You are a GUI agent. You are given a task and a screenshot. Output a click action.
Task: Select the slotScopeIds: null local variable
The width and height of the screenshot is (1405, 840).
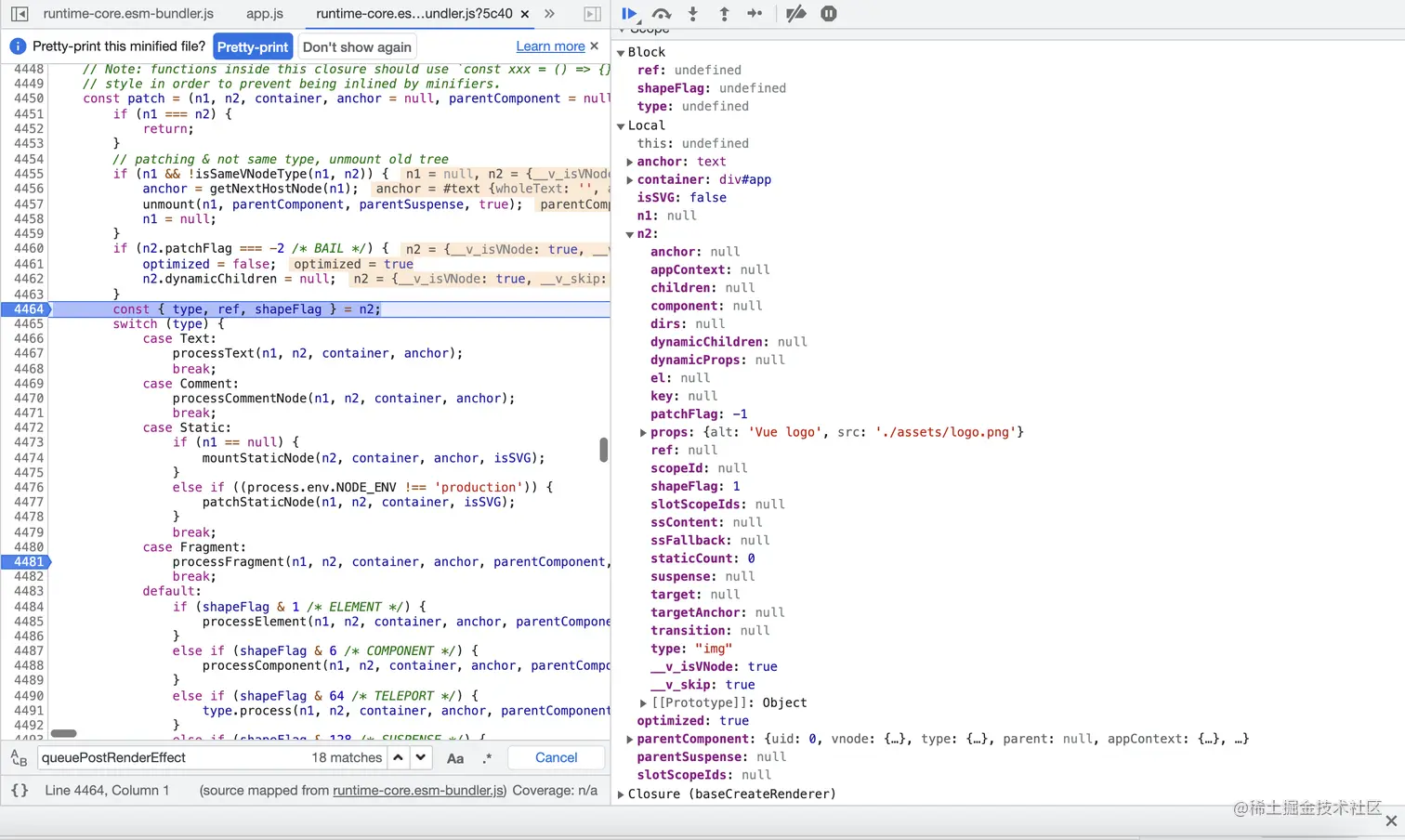(704, 775)
